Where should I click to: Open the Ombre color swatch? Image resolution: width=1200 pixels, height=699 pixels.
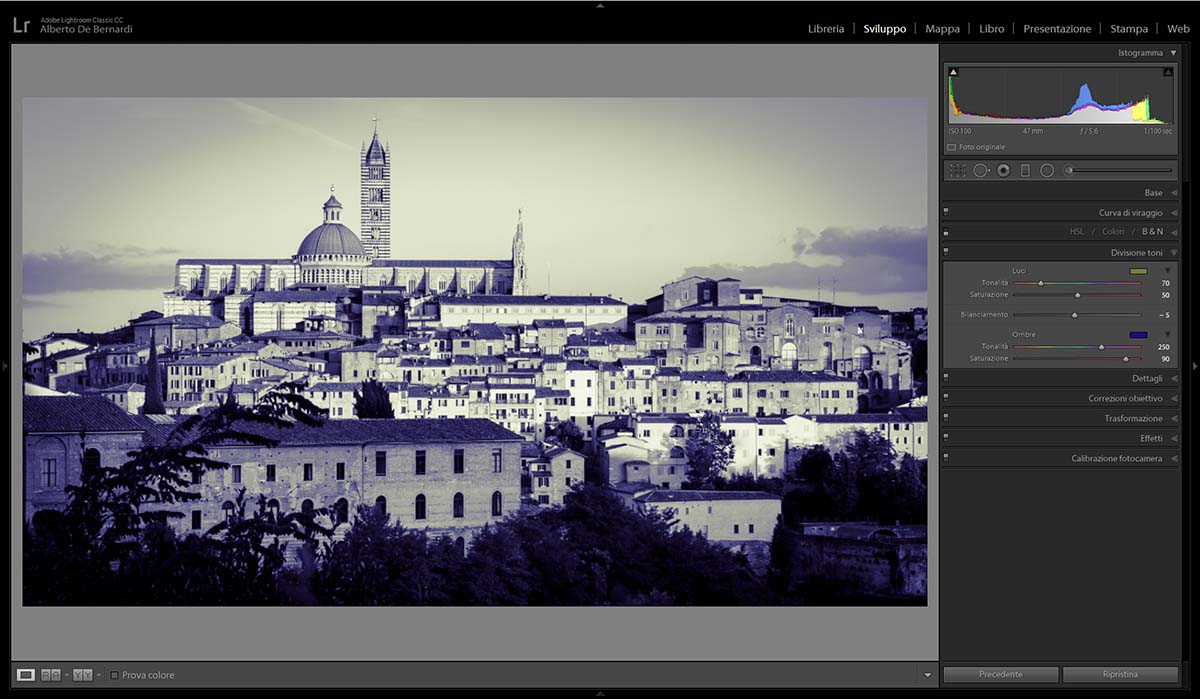pyautogui.click(x=1138, y=335)
